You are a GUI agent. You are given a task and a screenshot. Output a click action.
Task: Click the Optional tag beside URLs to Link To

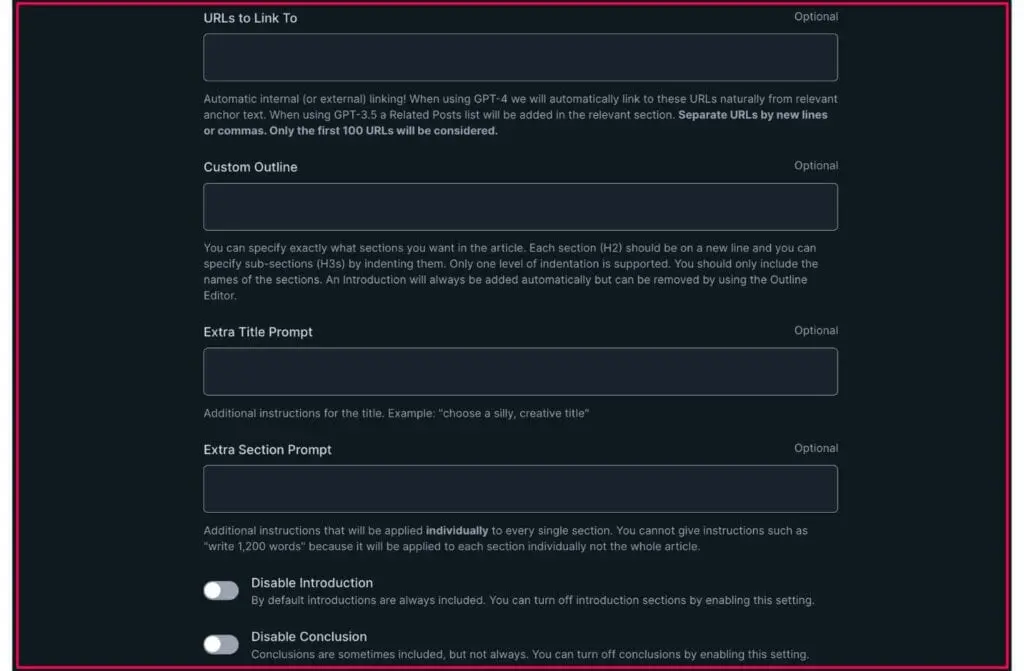(x=816, y=17)
